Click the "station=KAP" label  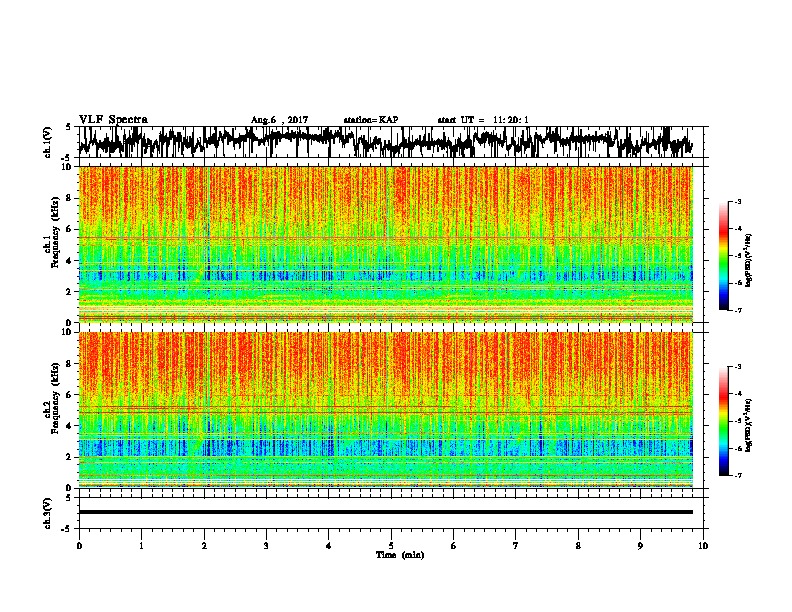[371, 120]
